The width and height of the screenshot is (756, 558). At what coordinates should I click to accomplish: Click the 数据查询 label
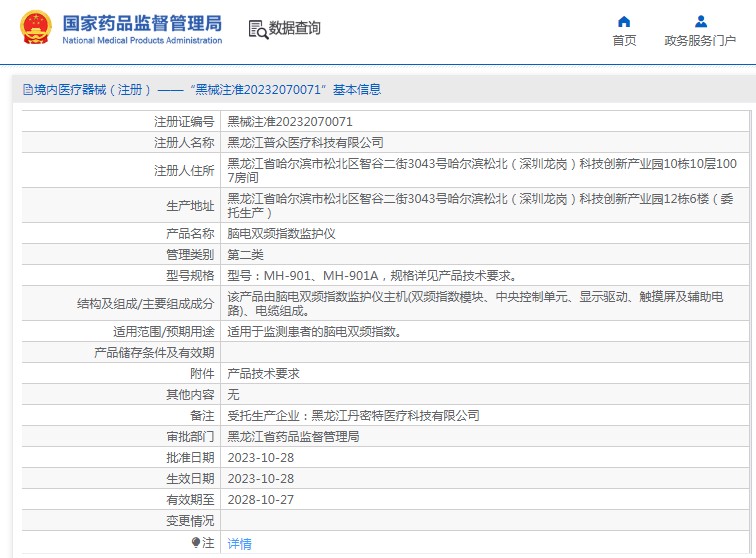pyautogui.click(x=295, y=28)
